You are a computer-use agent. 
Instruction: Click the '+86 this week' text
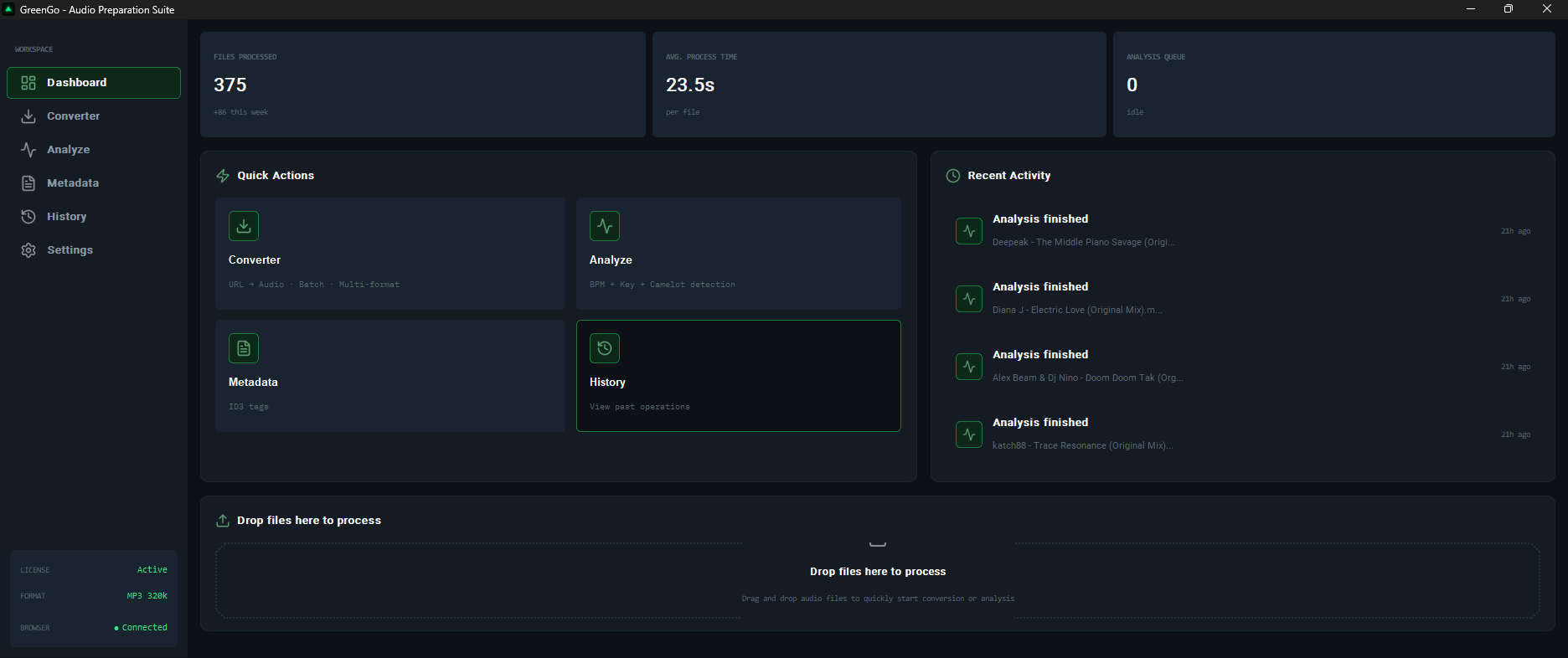tap(241, 112)
